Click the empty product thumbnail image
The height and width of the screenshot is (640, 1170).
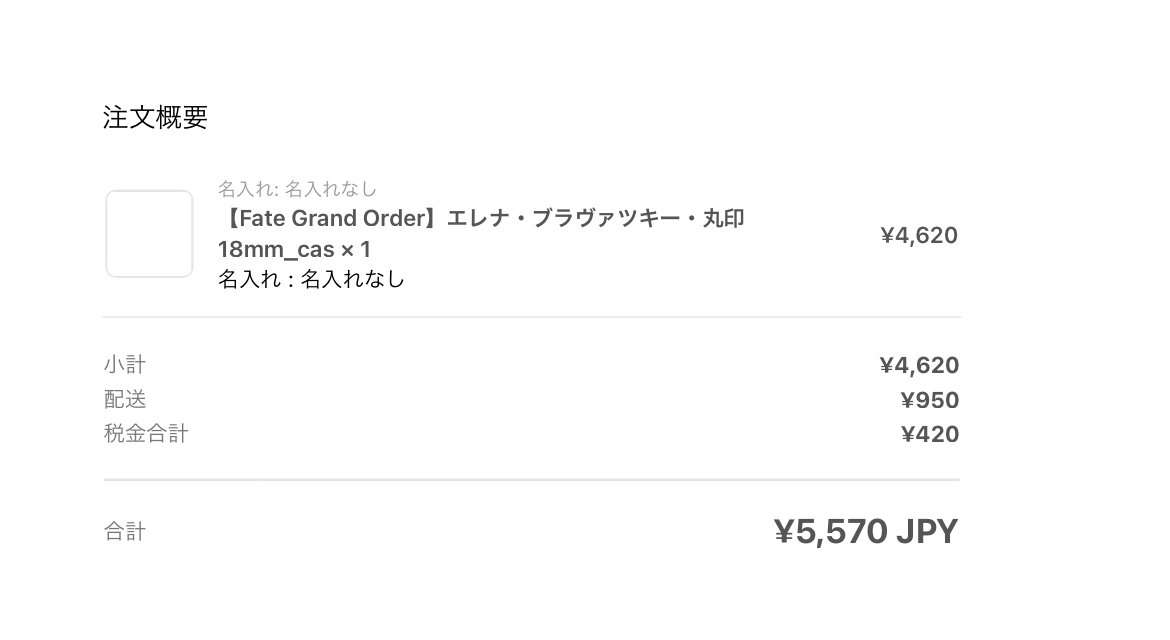click(149, 234)
